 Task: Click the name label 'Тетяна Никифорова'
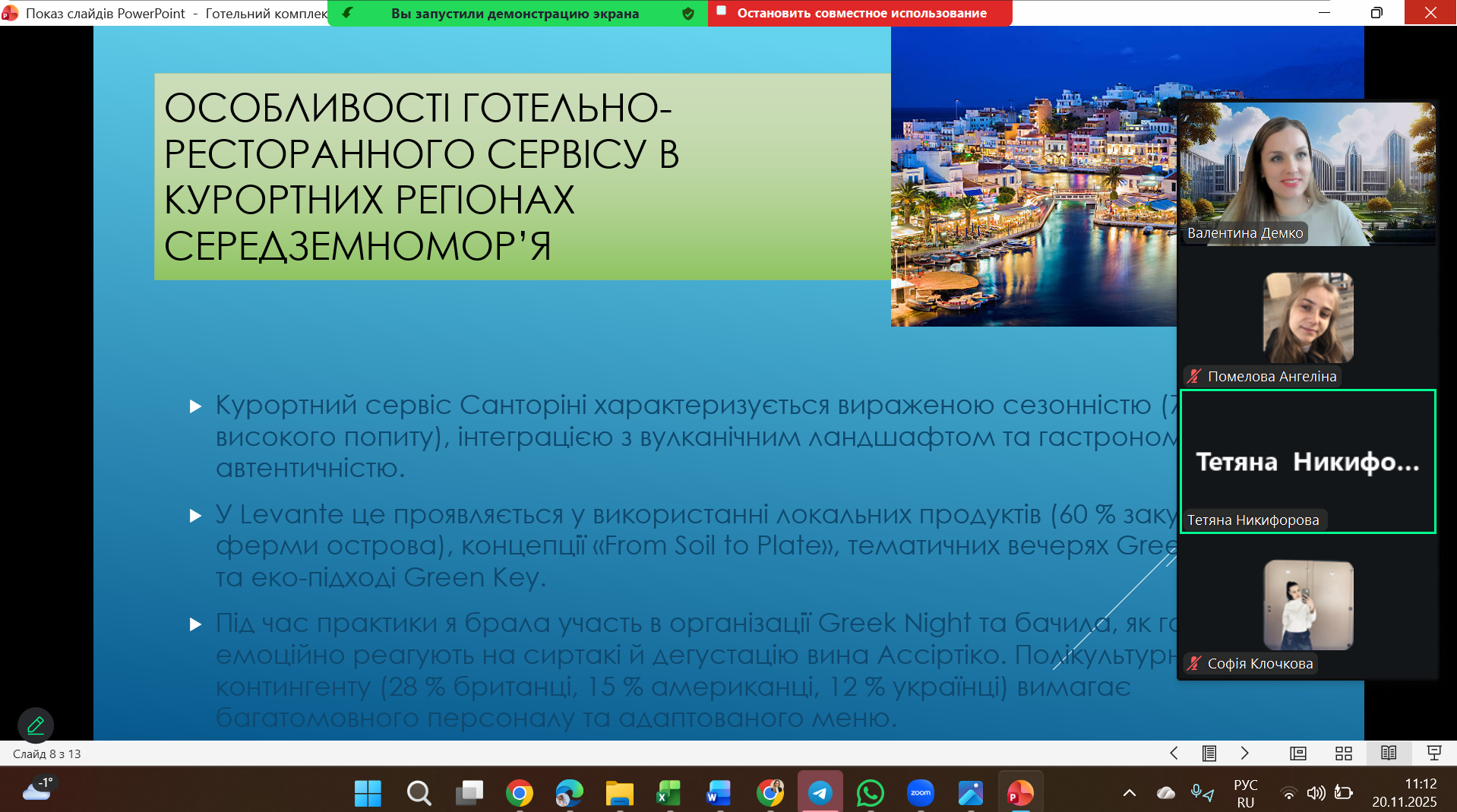coord(1253,520)
